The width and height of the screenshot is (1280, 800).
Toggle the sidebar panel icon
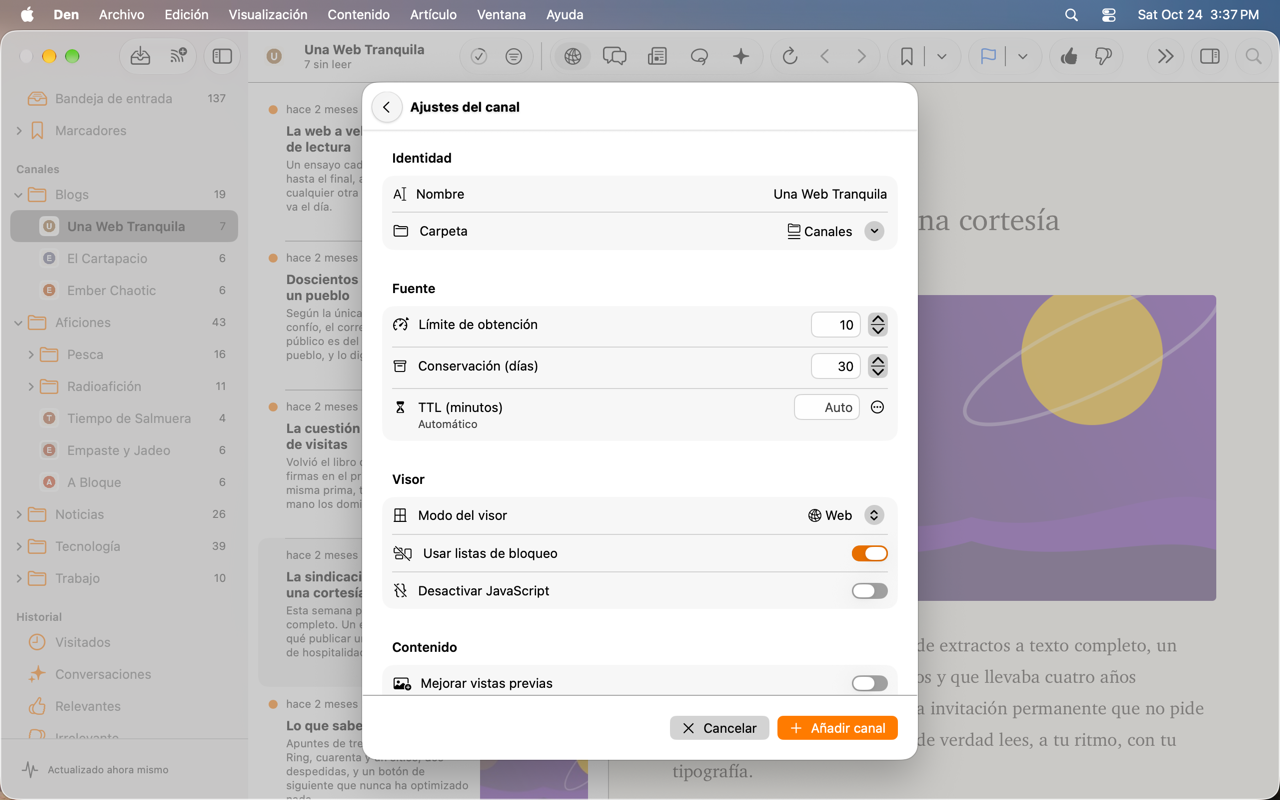point(222,57)
